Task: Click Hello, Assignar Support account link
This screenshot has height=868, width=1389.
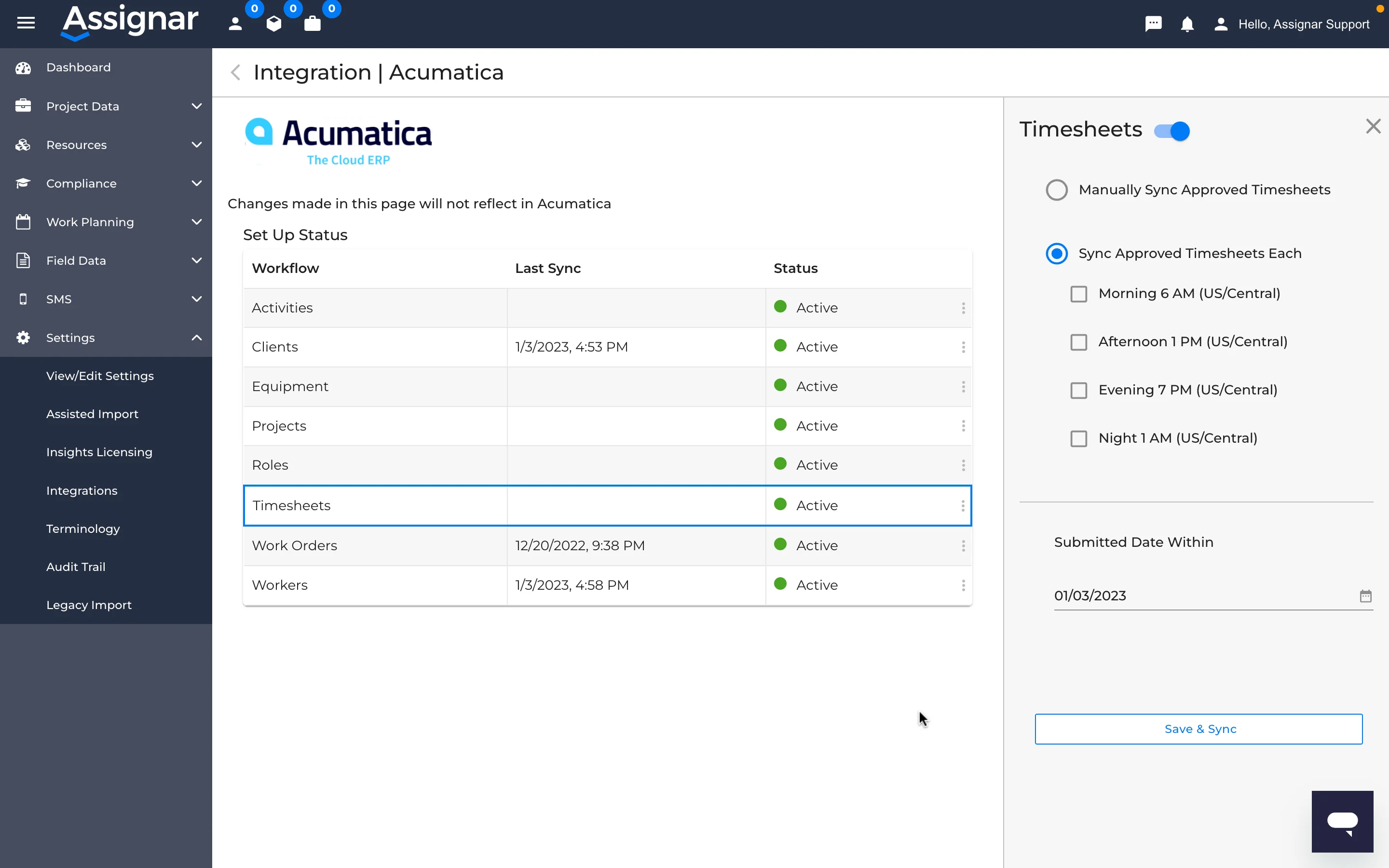Action: tap(1304, 24)
